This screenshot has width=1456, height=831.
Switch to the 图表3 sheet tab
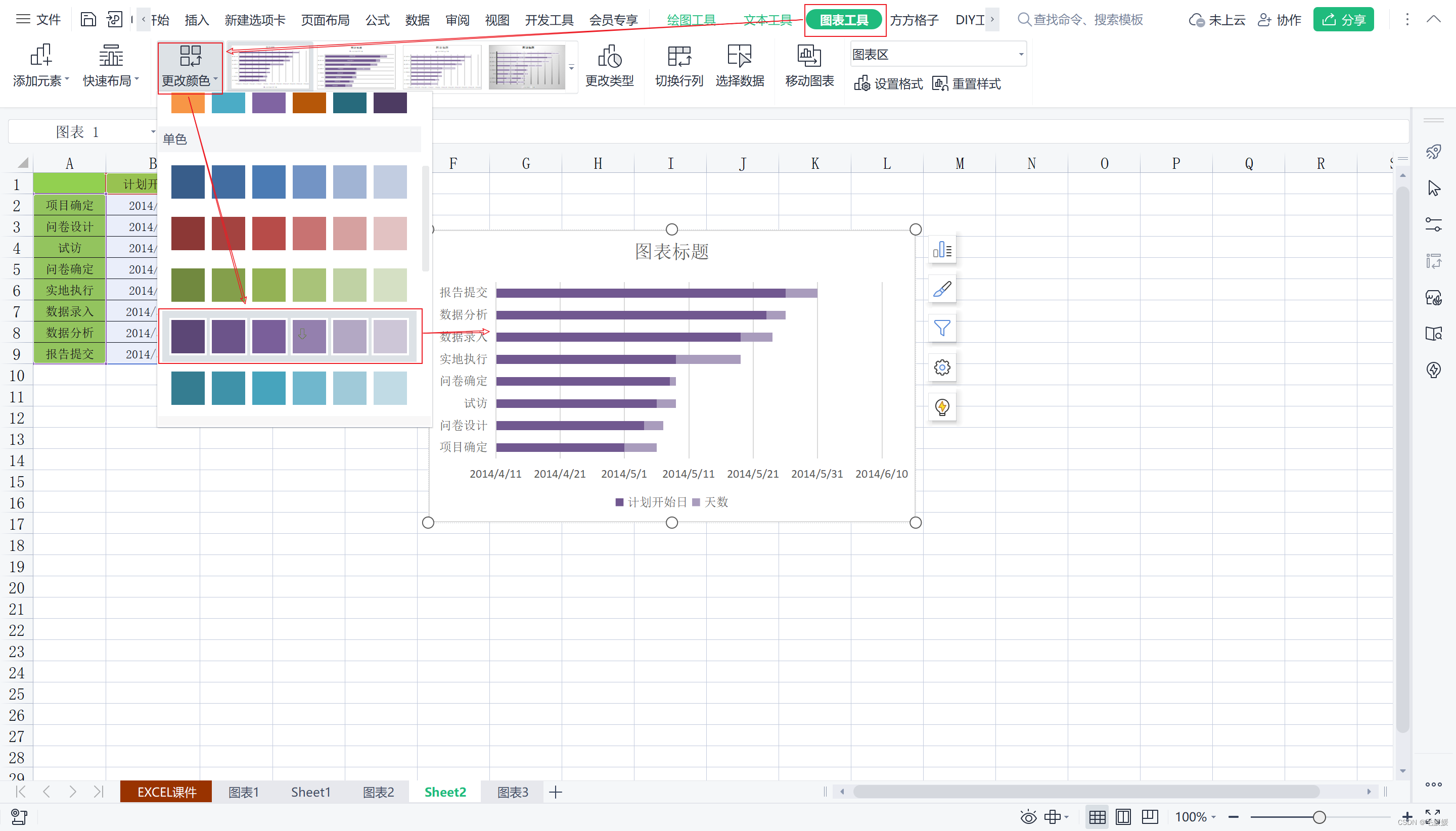pos(512,792)
